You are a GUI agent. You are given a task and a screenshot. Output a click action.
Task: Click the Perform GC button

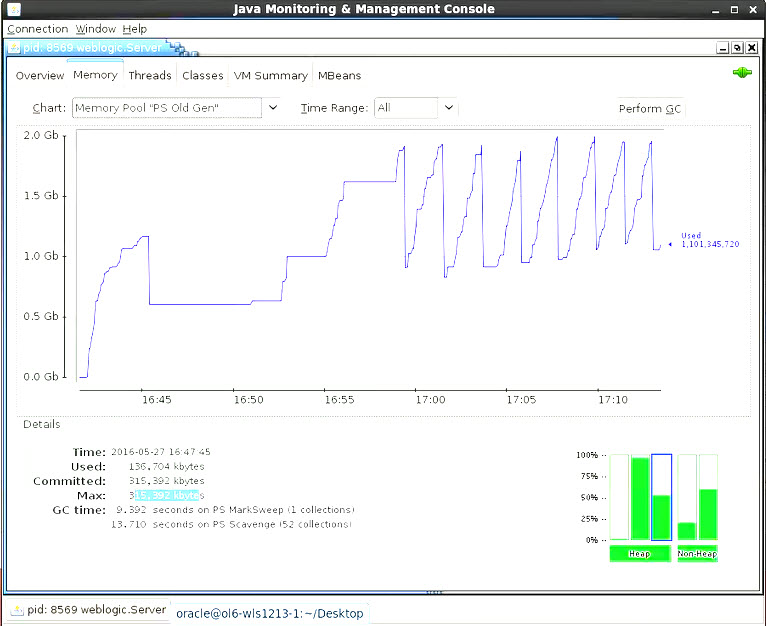coord(650,108)
